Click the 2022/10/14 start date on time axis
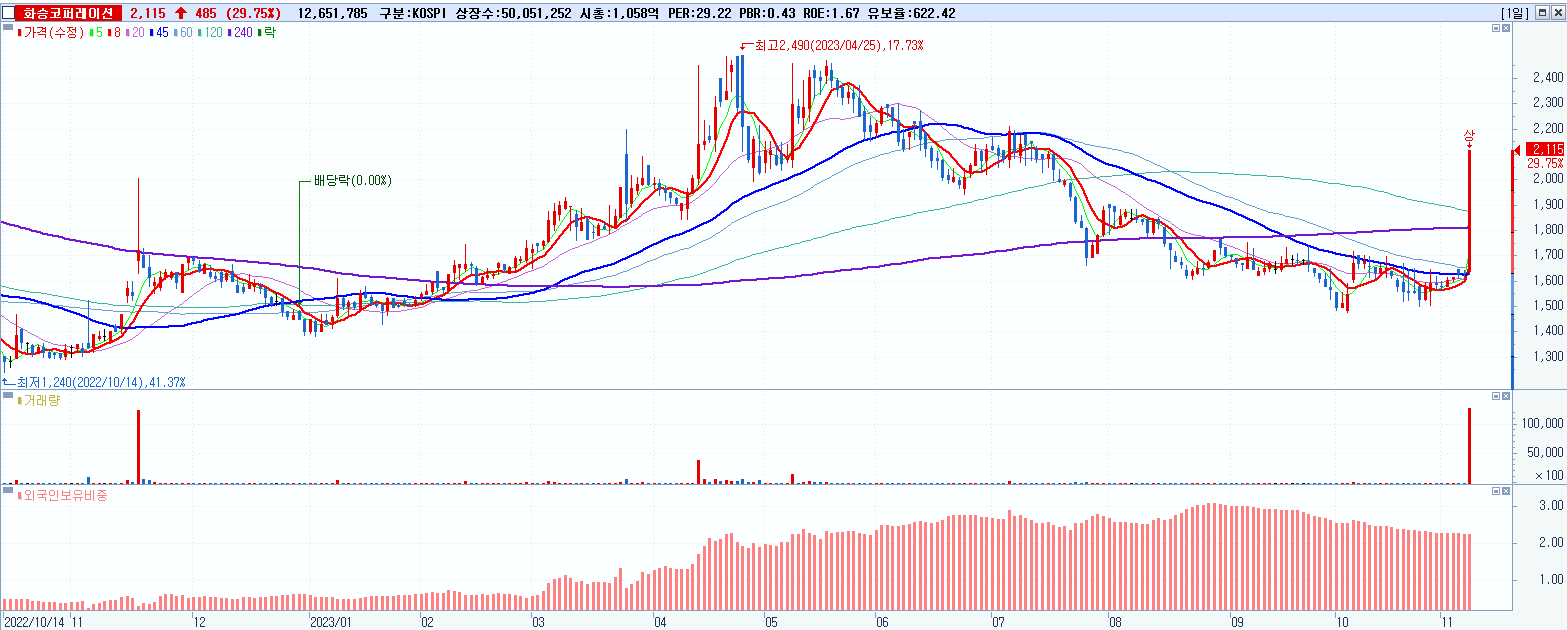 tap(34, 620)
